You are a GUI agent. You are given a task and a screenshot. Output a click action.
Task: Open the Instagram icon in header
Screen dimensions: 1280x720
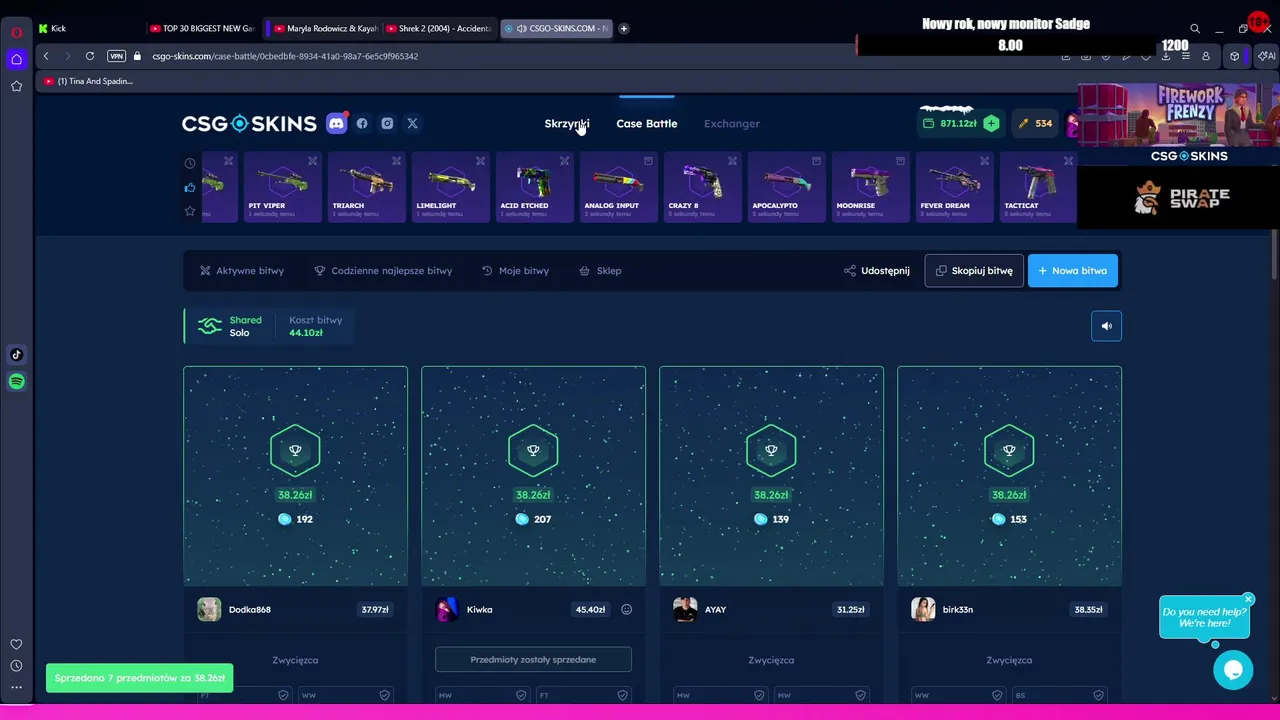tap(387, 124)
